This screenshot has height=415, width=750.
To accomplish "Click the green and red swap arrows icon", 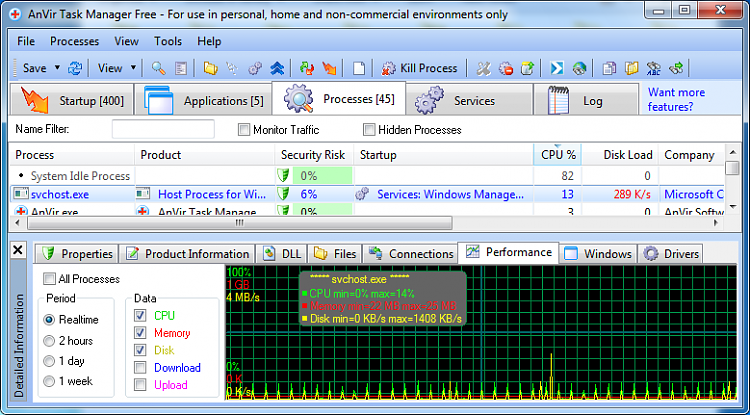I will [307, 68].
